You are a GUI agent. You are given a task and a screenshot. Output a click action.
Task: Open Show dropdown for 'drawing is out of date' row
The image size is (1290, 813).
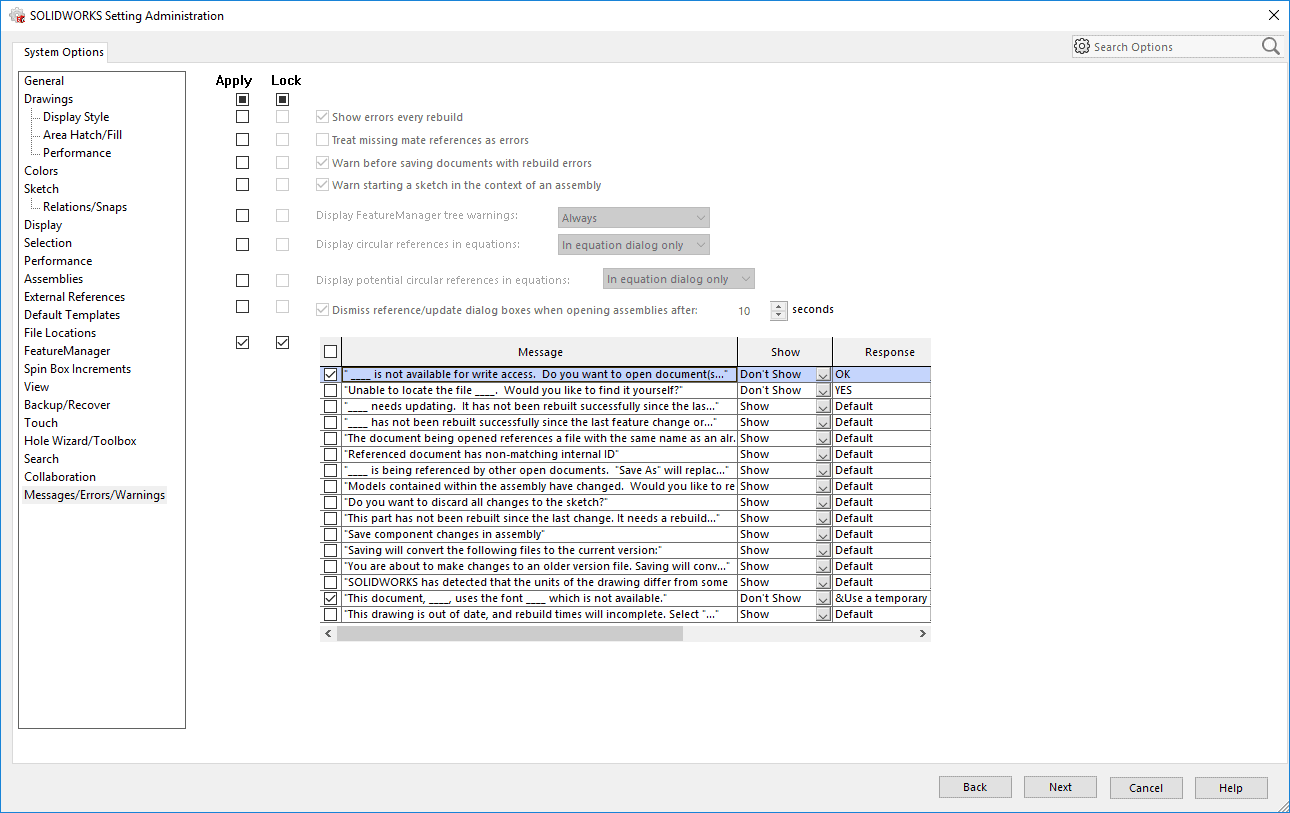[x=823, y=615]
